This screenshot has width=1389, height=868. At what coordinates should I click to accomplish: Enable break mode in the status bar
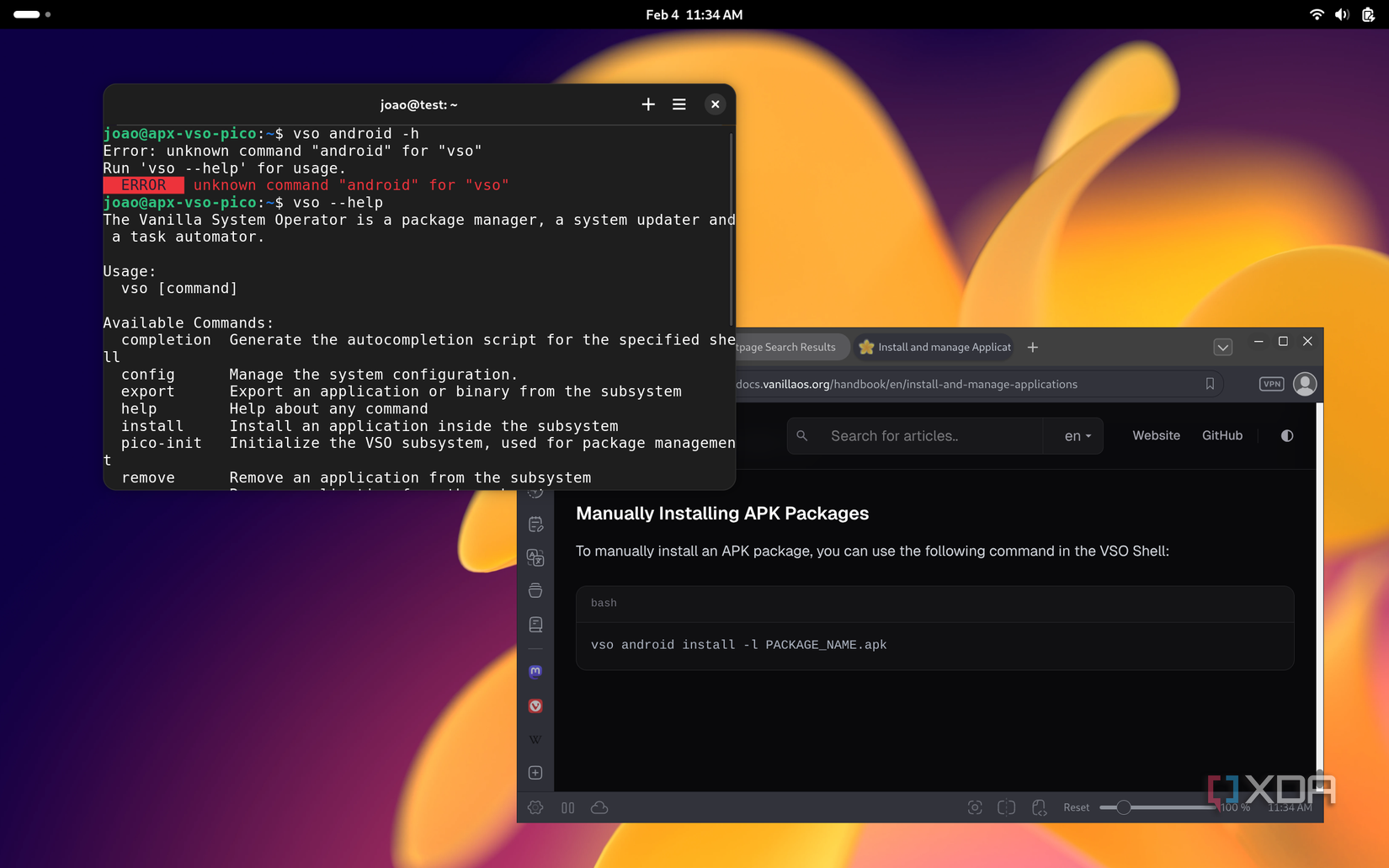pyautogui.click(x=567, y=807)
